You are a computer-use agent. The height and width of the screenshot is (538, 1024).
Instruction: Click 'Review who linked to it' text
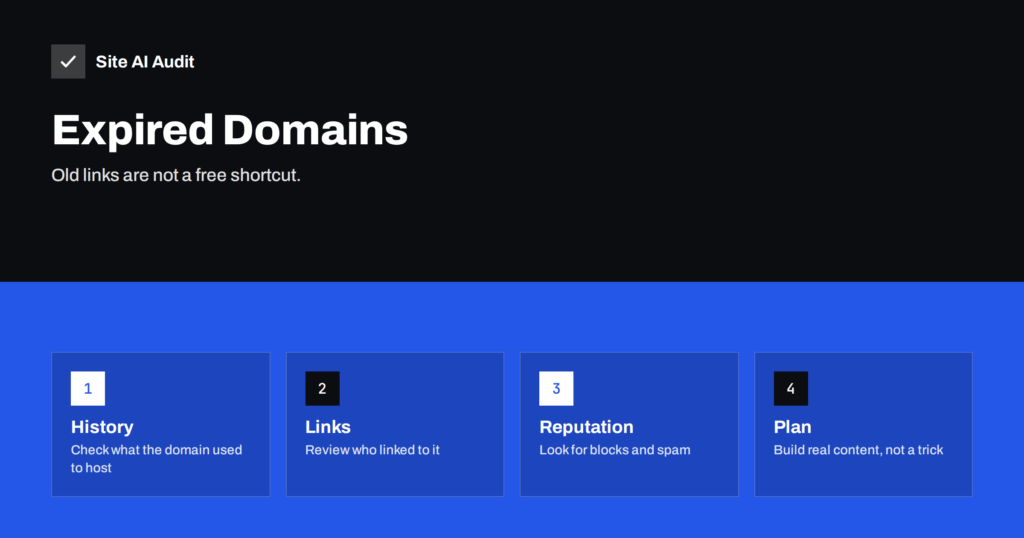[372, 450]
